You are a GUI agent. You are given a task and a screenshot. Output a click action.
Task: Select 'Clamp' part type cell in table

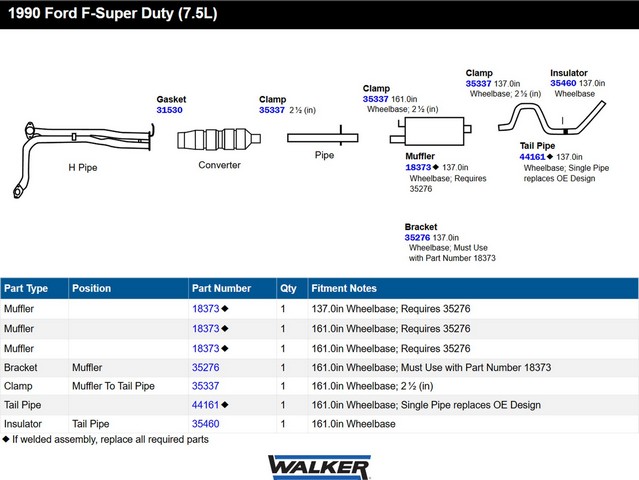(x=18, y=386)
